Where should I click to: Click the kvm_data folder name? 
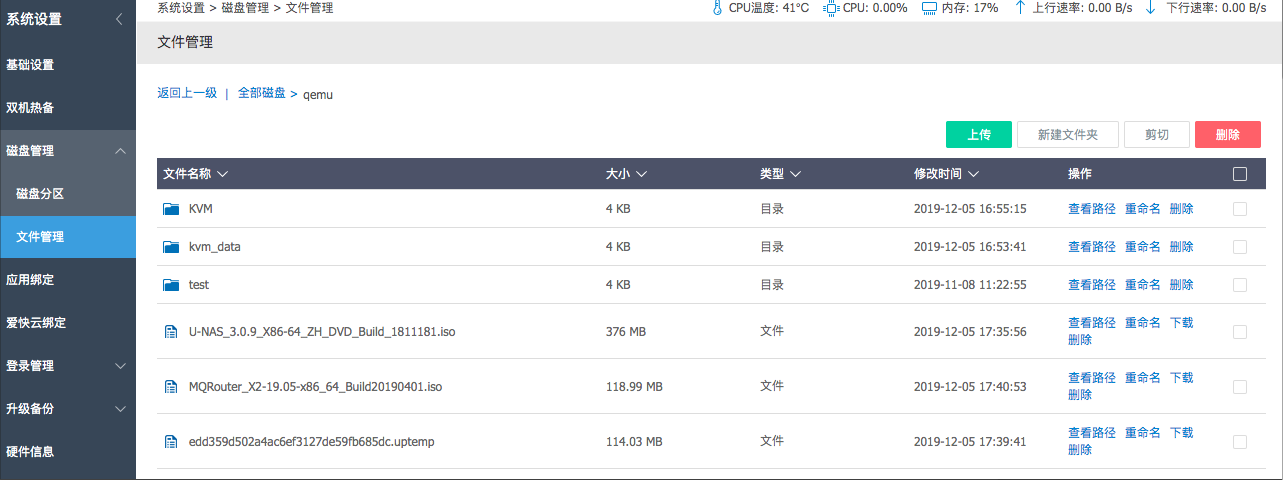tap(215, 247)
